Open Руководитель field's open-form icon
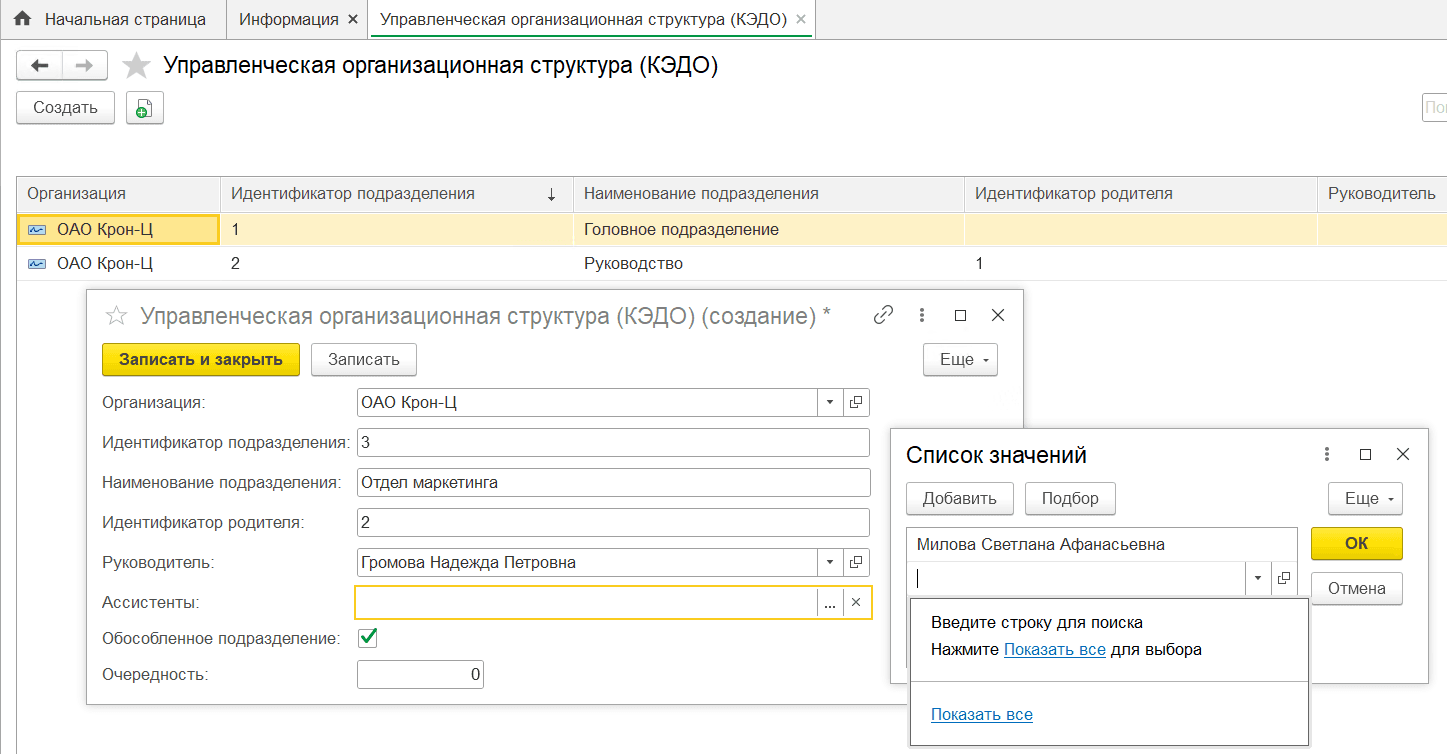 pyautogui.click(x=856, y=563)
